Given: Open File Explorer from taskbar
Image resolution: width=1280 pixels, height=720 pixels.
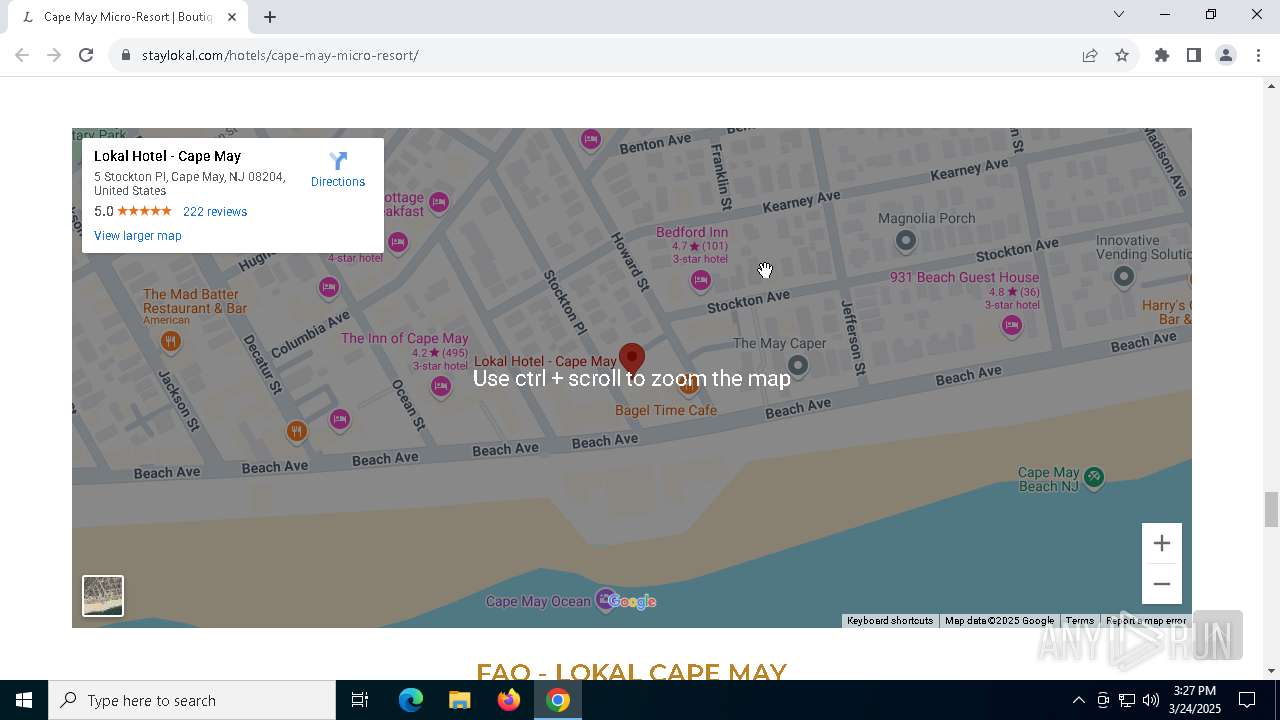Looking at the screenshot, I should tap(459, 700).
